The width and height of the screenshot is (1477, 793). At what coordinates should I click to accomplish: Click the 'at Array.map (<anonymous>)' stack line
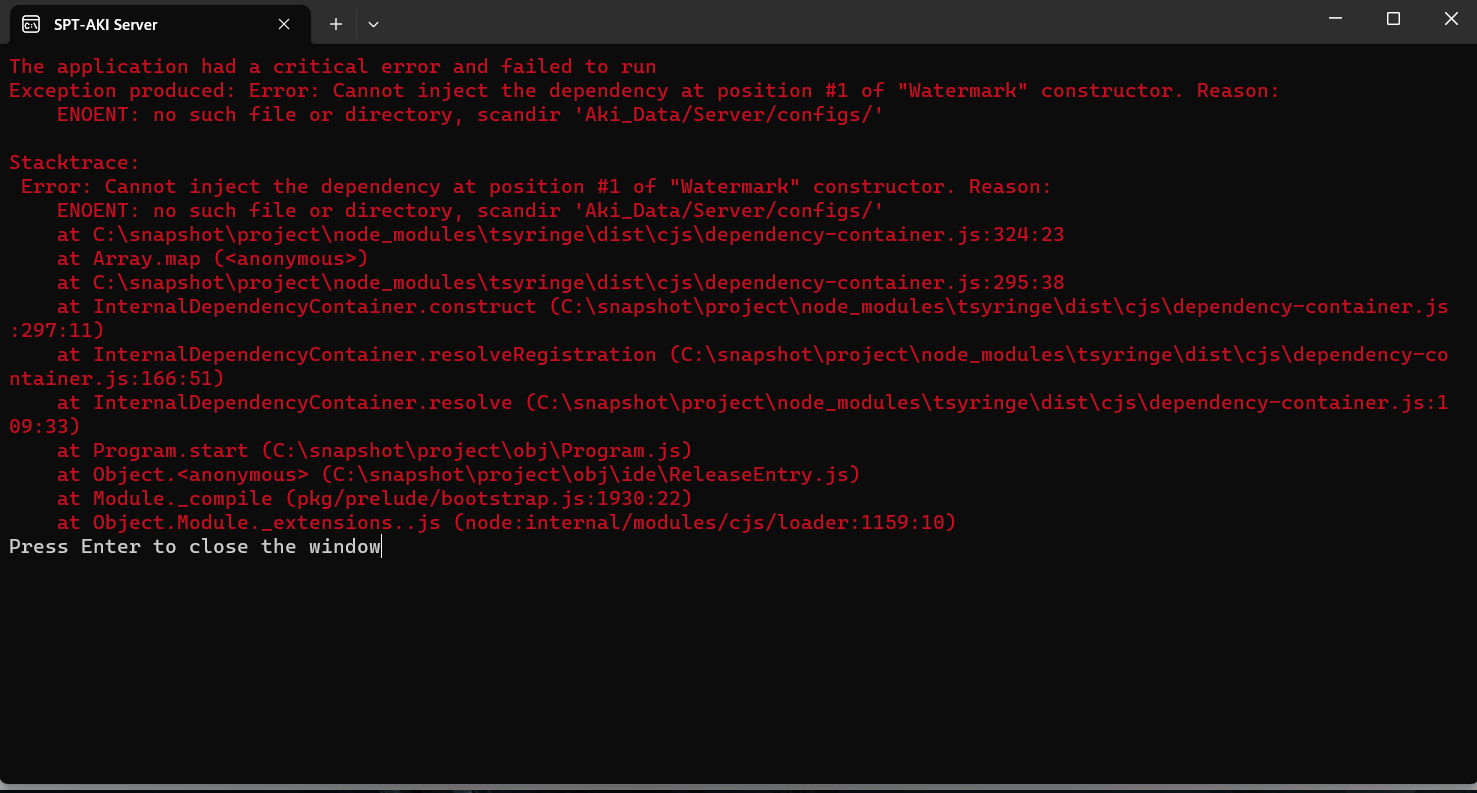[x=212, y=258]
